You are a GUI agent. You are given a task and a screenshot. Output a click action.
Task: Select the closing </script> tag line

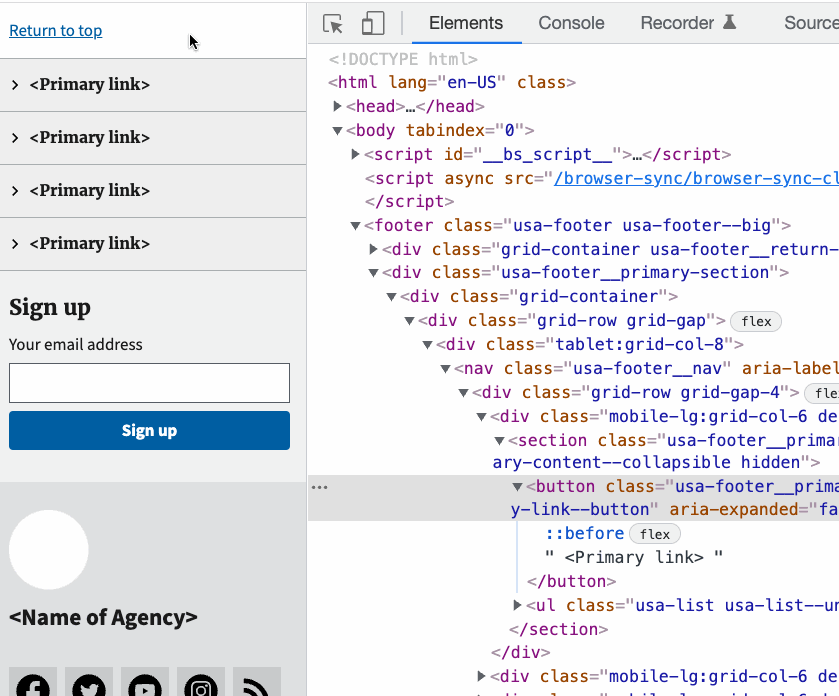coord(409,202)
